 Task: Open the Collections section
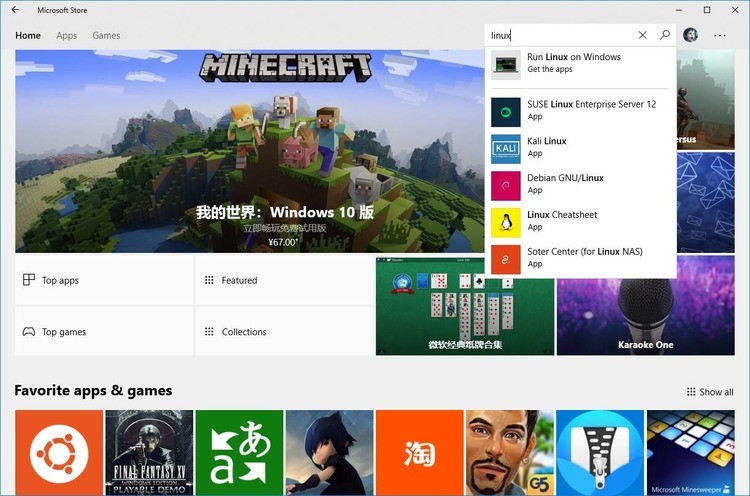point(284,331)
